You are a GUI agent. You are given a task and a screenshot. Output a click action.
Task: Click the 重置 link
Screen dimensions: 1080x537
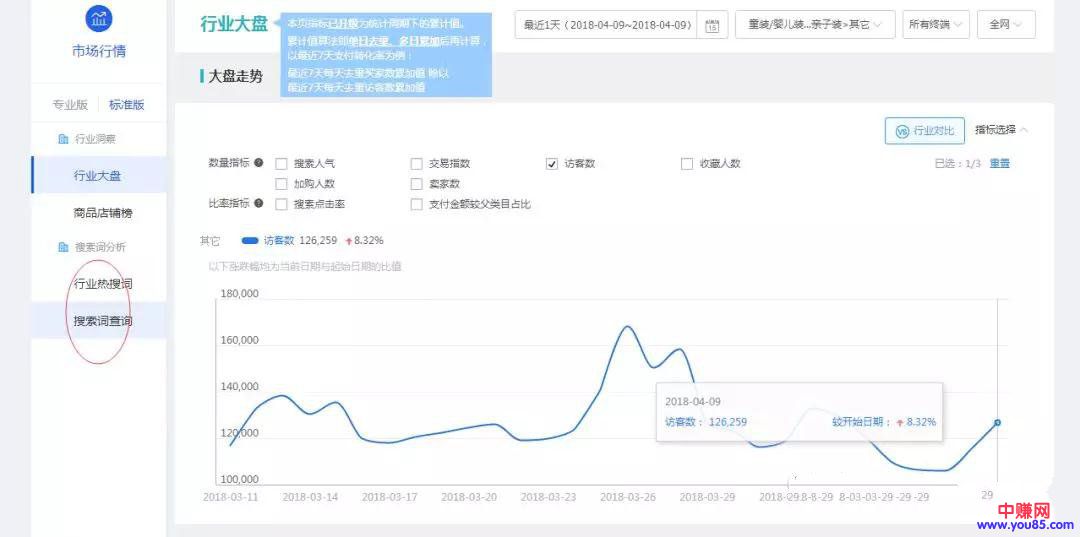tap(999, 163)
